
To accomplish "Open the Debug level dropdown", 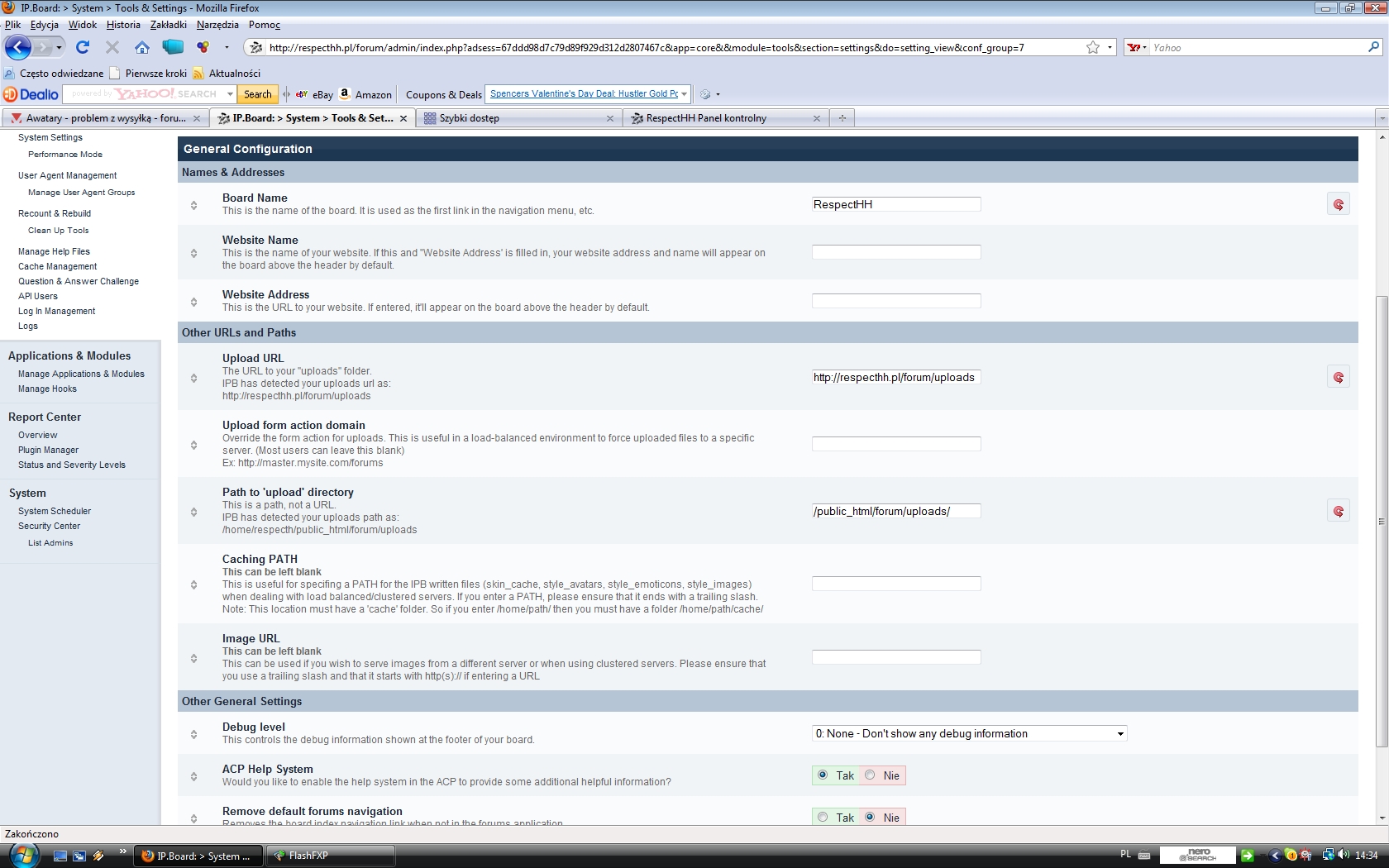I will [x=969, y=733].
